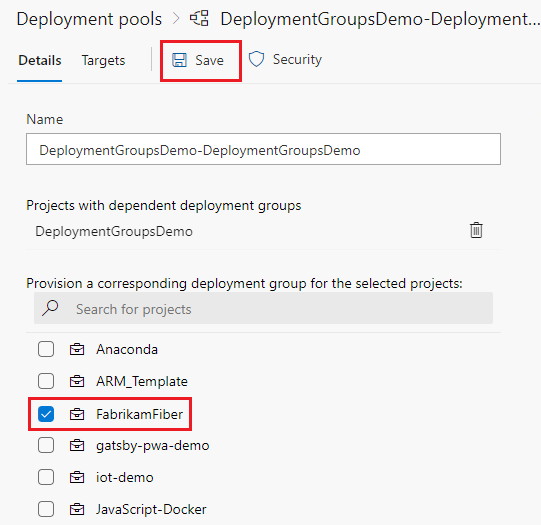Click the Search for projects box
The image size is (541, 525).
click(263, 308)
